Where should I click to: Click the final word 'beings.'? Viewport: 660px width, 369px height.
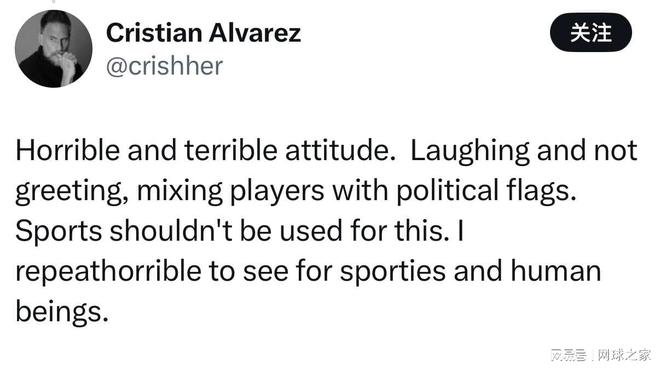[x=62, y=312]
